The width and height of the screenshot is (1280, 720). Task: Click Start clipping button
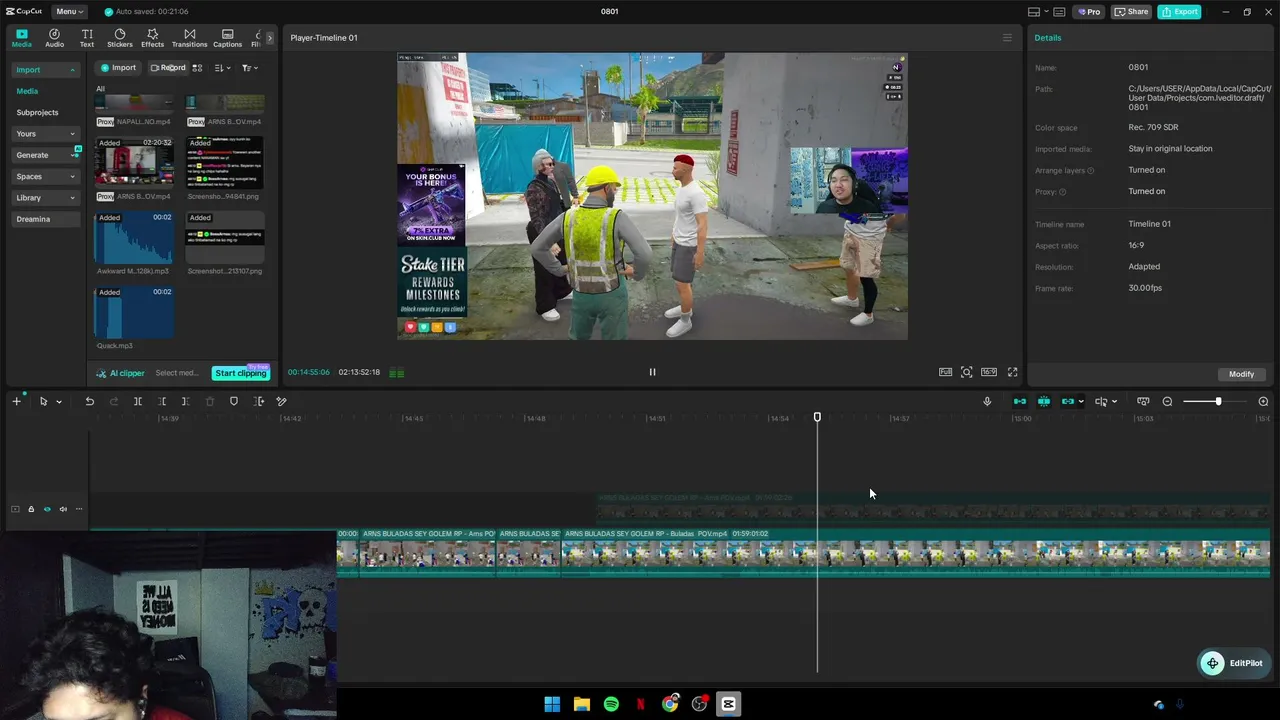pos(240,373)
